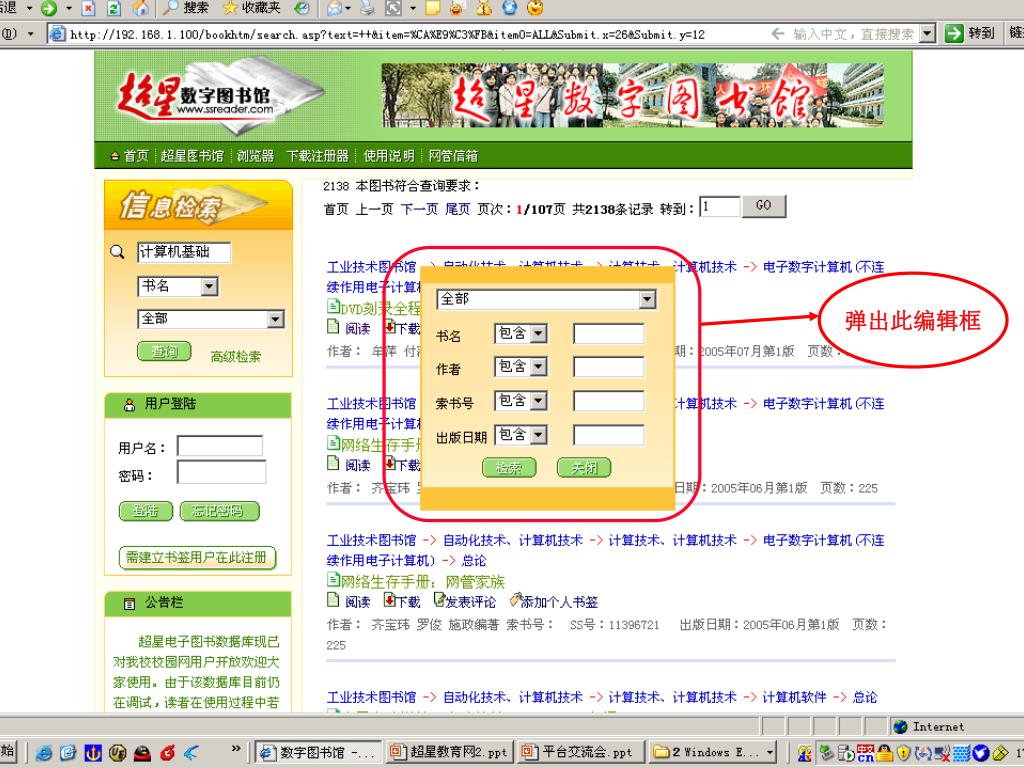Go to 下一页 next page link

tap(419, 209)
